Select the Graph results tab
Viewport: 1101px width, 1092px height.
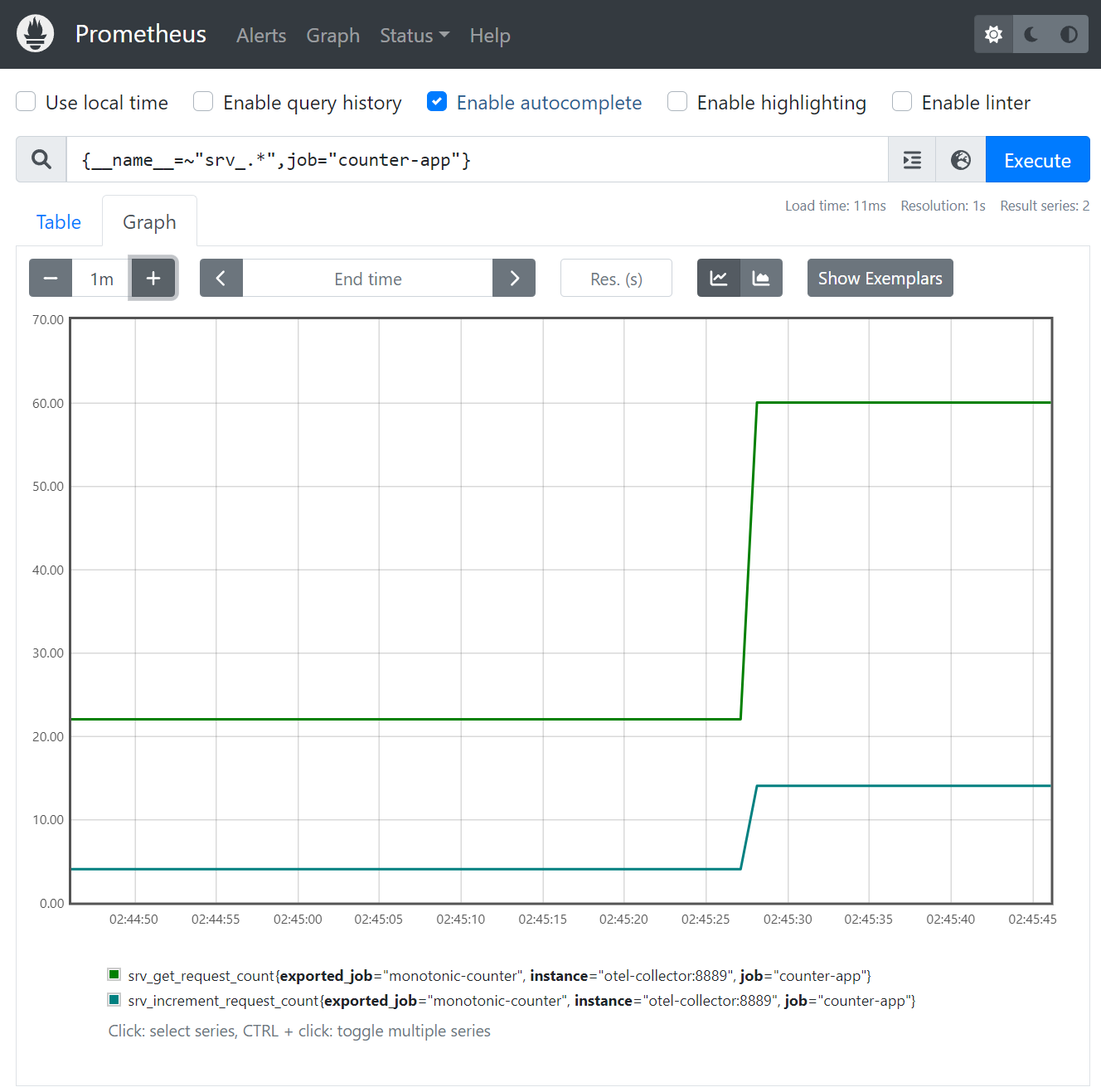point(149,222)
